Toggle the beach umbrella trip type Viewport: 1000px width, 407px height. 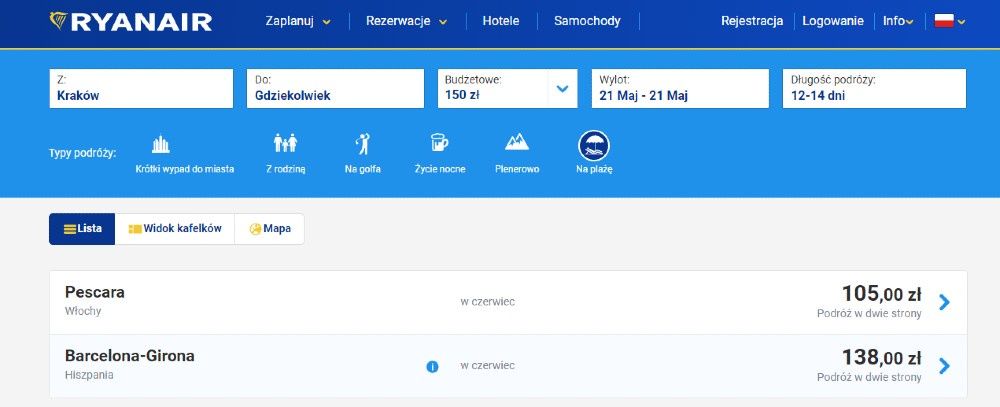coord(594,145)
